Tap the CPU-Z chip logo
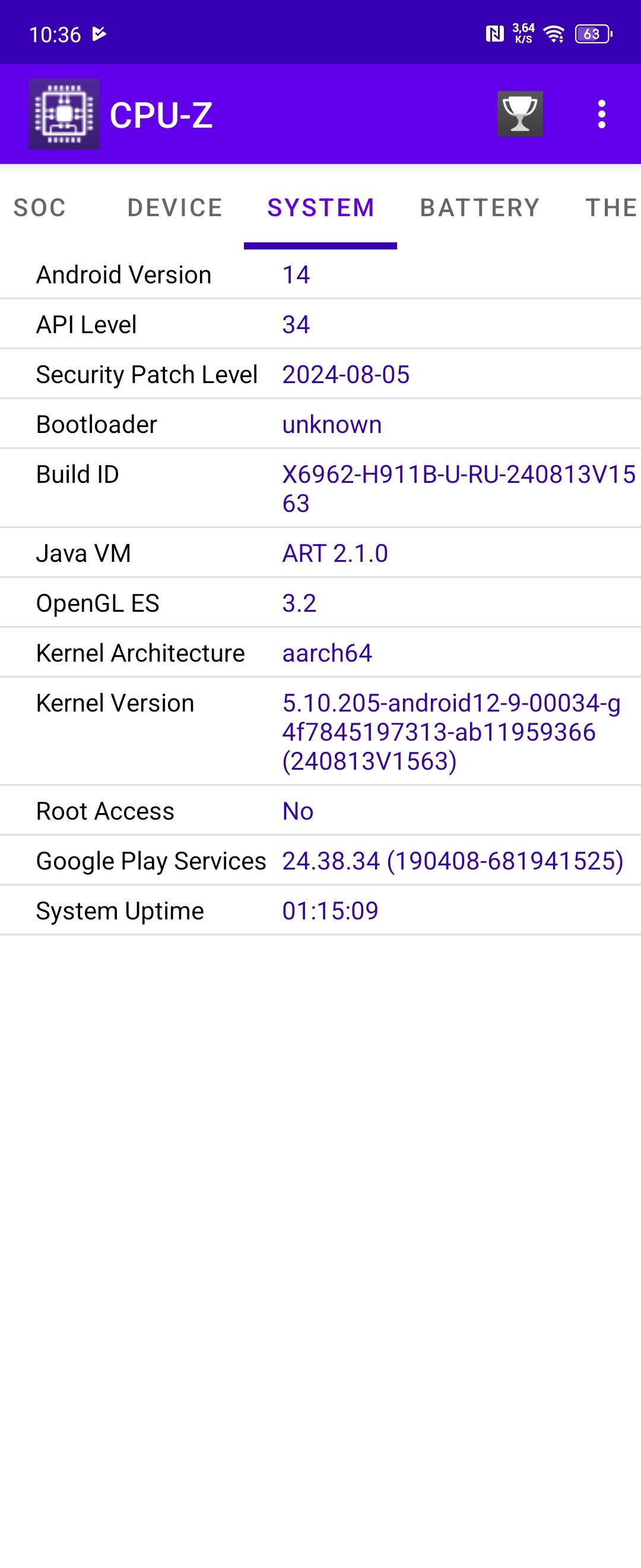Screen dimensions: 641x1568 pyautogui.click(x=64, y=114)
